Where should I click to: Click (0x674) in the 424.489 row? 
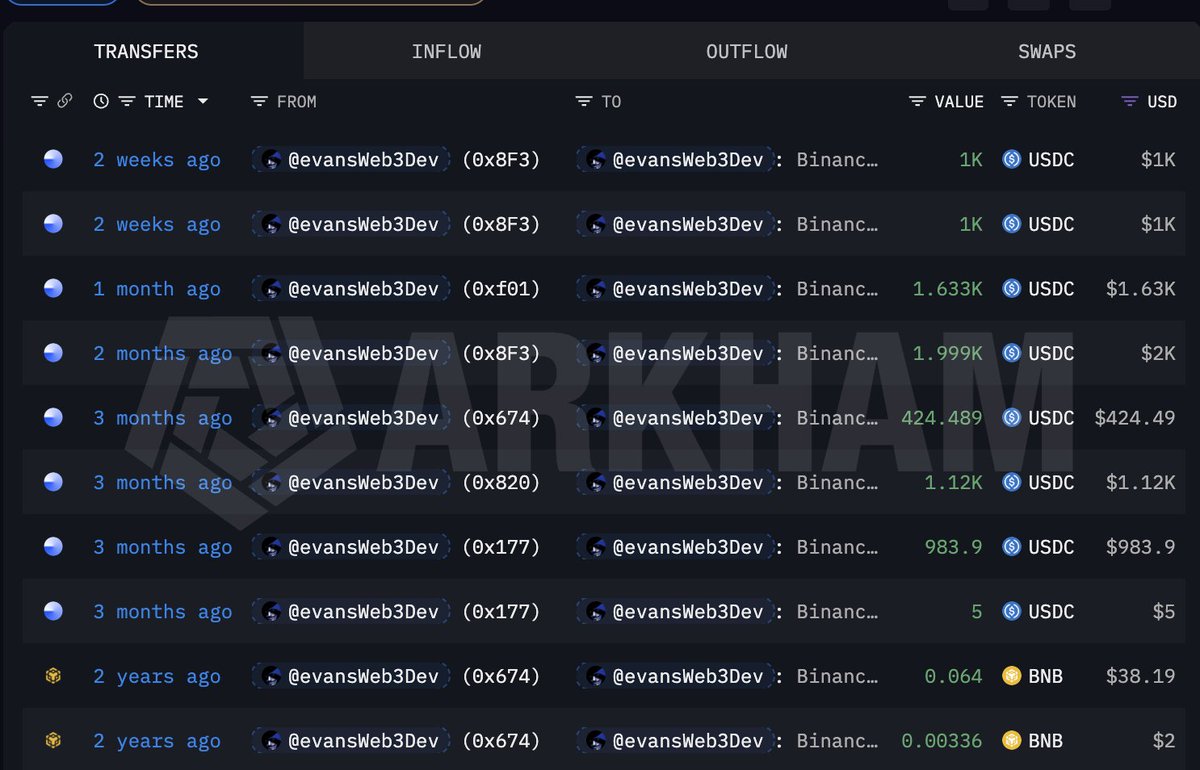[501, 417]
